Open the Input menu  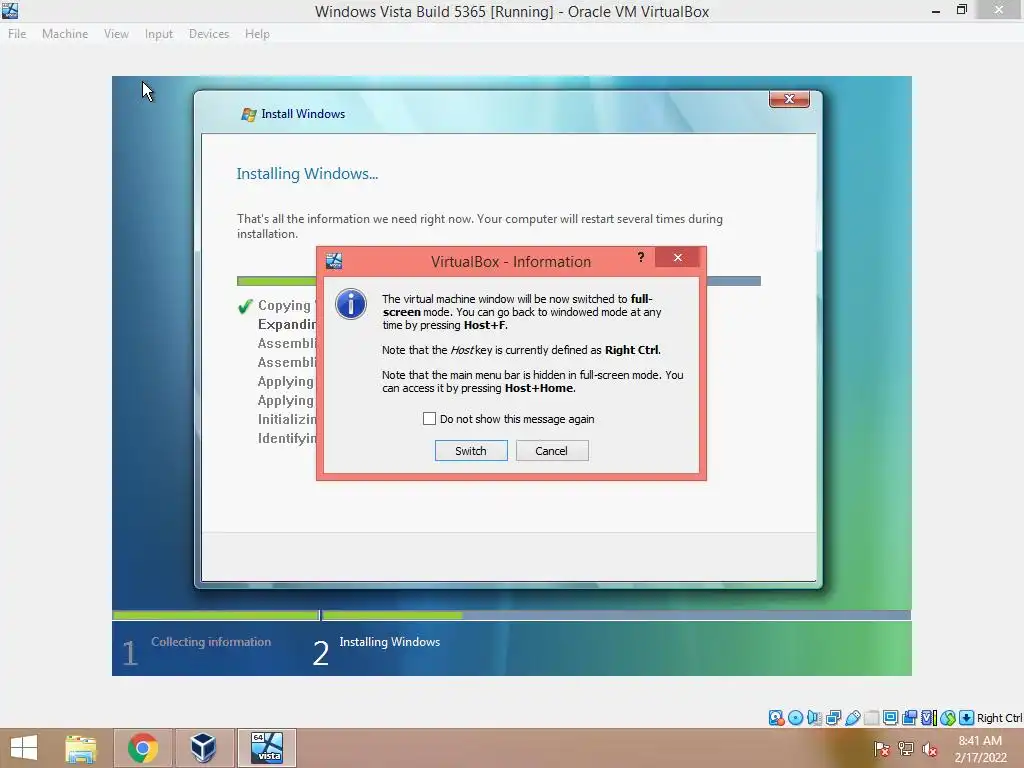coord(159,34)
